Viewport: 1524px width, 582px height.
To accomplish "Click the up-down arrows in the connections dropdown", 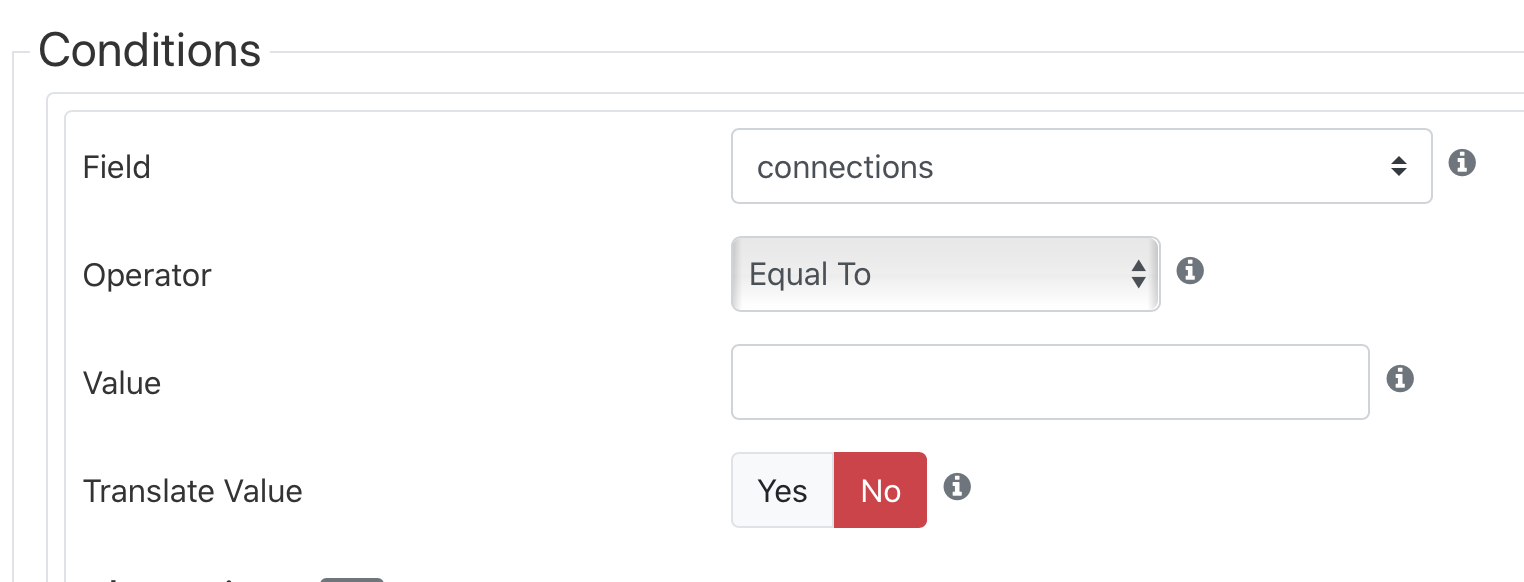I will pos(1399,167).
